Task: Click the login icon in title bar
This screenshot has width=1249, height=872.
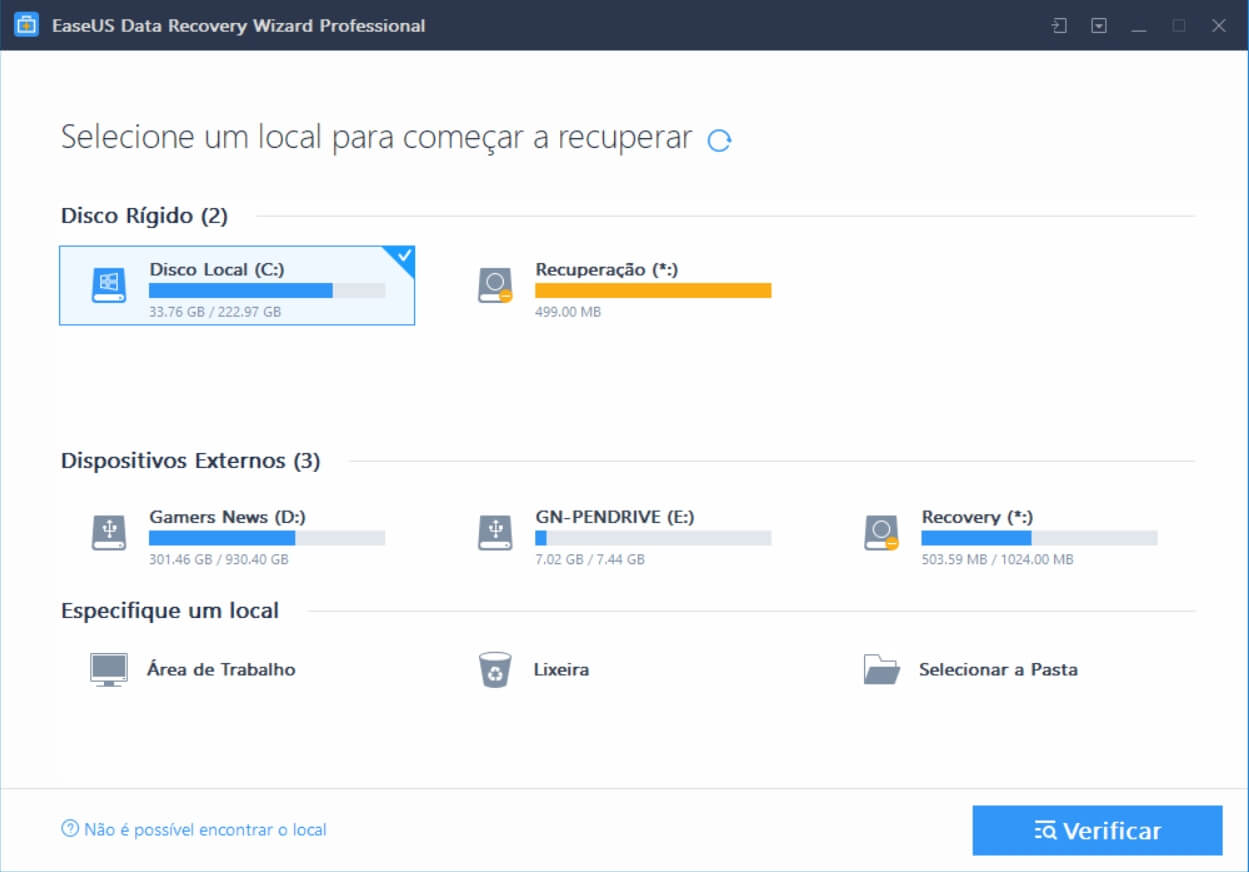Action: [x=1059, y=26]
